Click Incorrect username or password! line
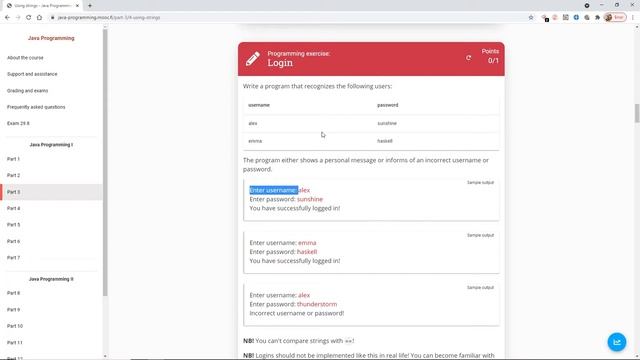This screenshot has width=640, height=360. (297, 313)
